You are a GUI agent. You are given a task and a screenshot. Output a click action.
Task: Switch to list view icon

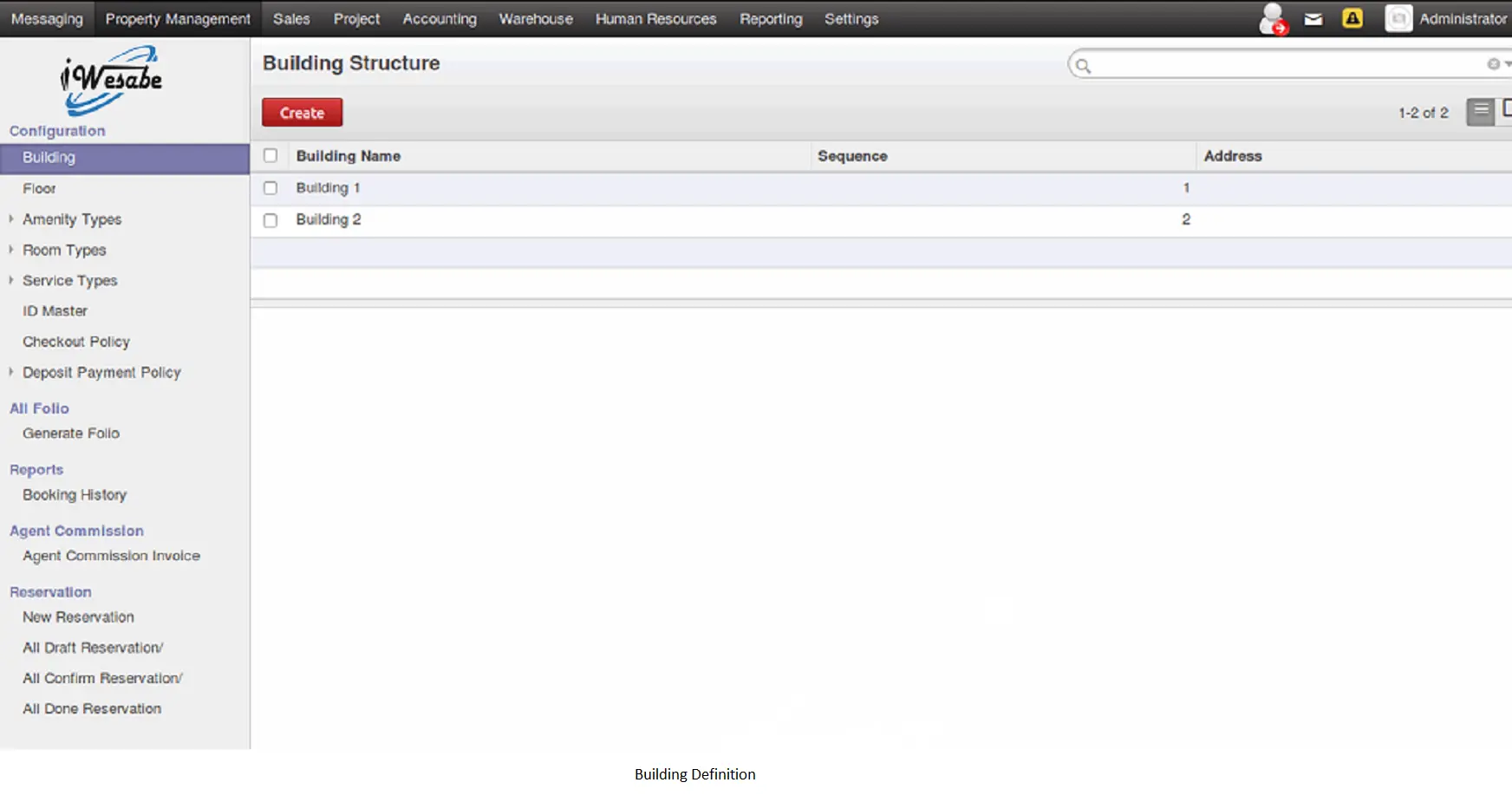coord(1481,112)
